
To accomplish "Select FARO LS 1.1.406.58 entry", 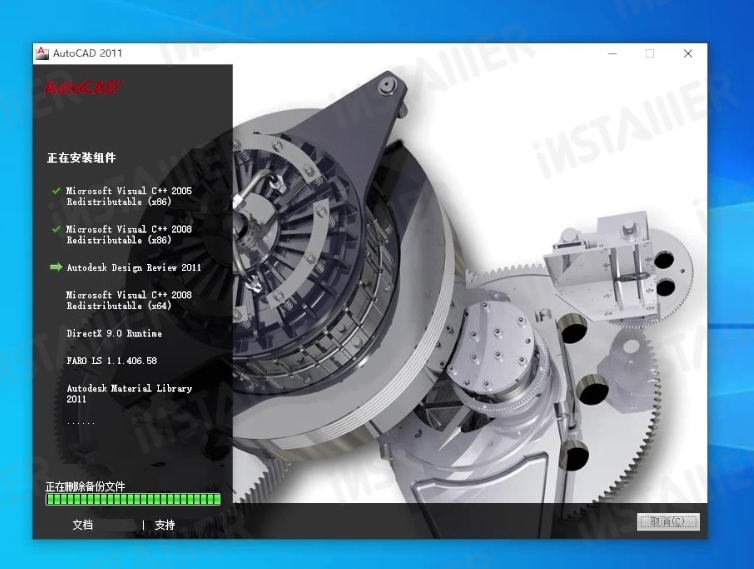I will 112,361.
